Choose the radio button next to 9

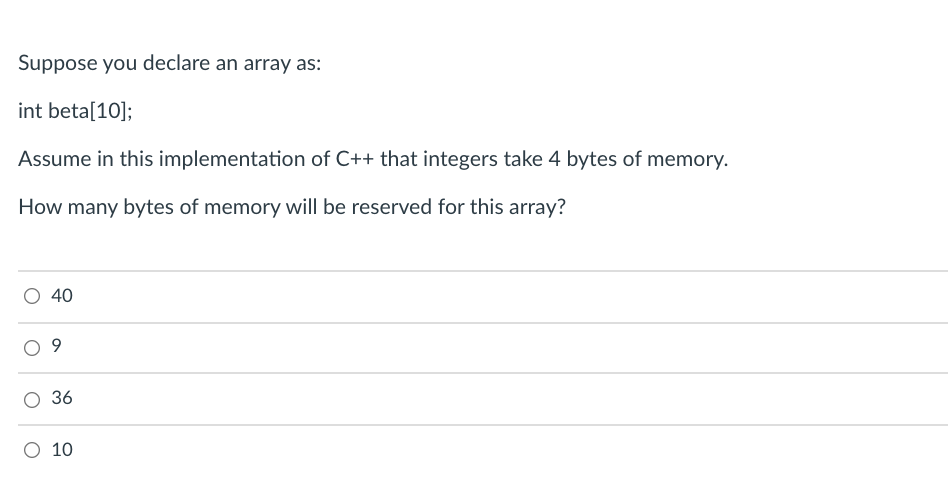point(32,348)
